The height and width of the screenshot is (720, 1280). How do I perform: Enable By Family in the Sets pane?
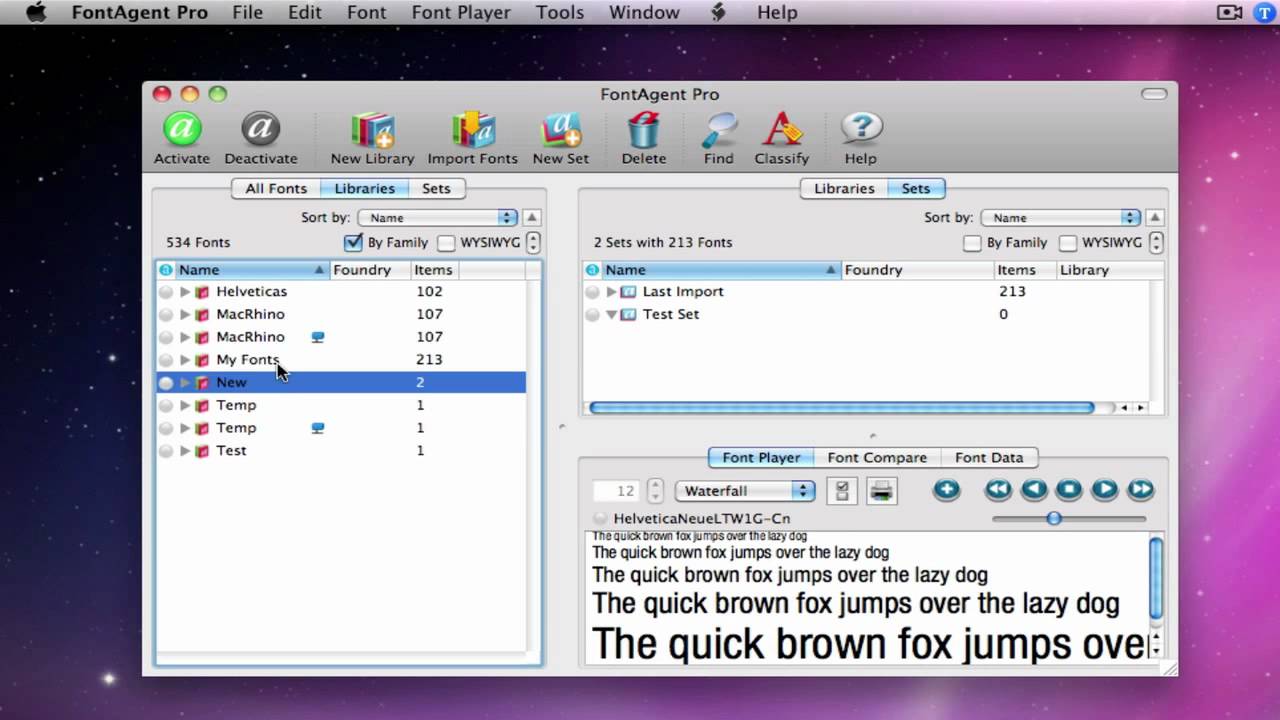point(972,242)
